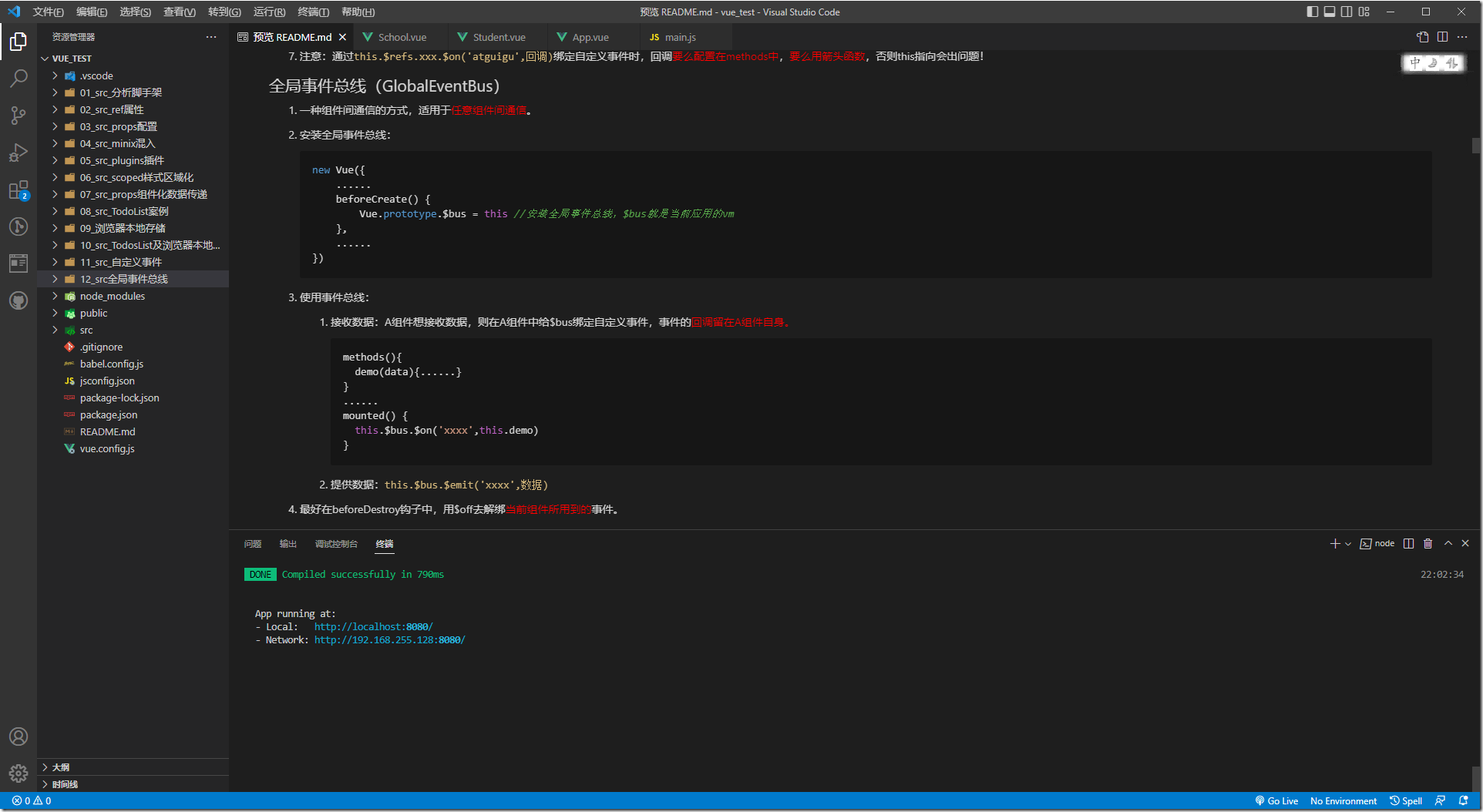Open the browser preview icon in activity bar
Screen dimensions: 1483x812
pyautogui.click(x=18, y=263)
